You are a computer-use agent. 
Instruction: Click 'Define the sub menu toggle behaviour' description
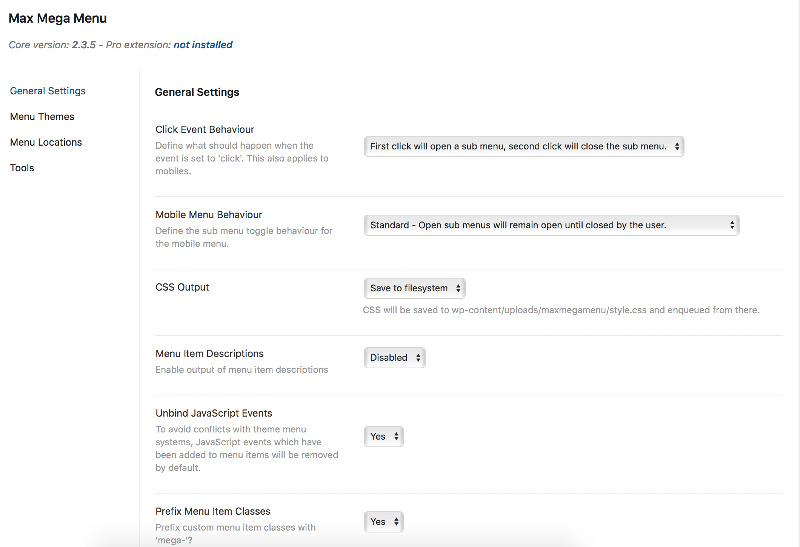(x=244, y=237)
